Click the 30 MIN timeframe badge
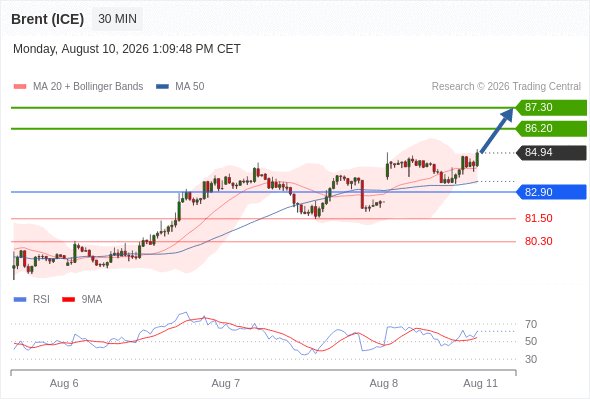This screenshot has height=400, width=590. [x=117, y=19]
